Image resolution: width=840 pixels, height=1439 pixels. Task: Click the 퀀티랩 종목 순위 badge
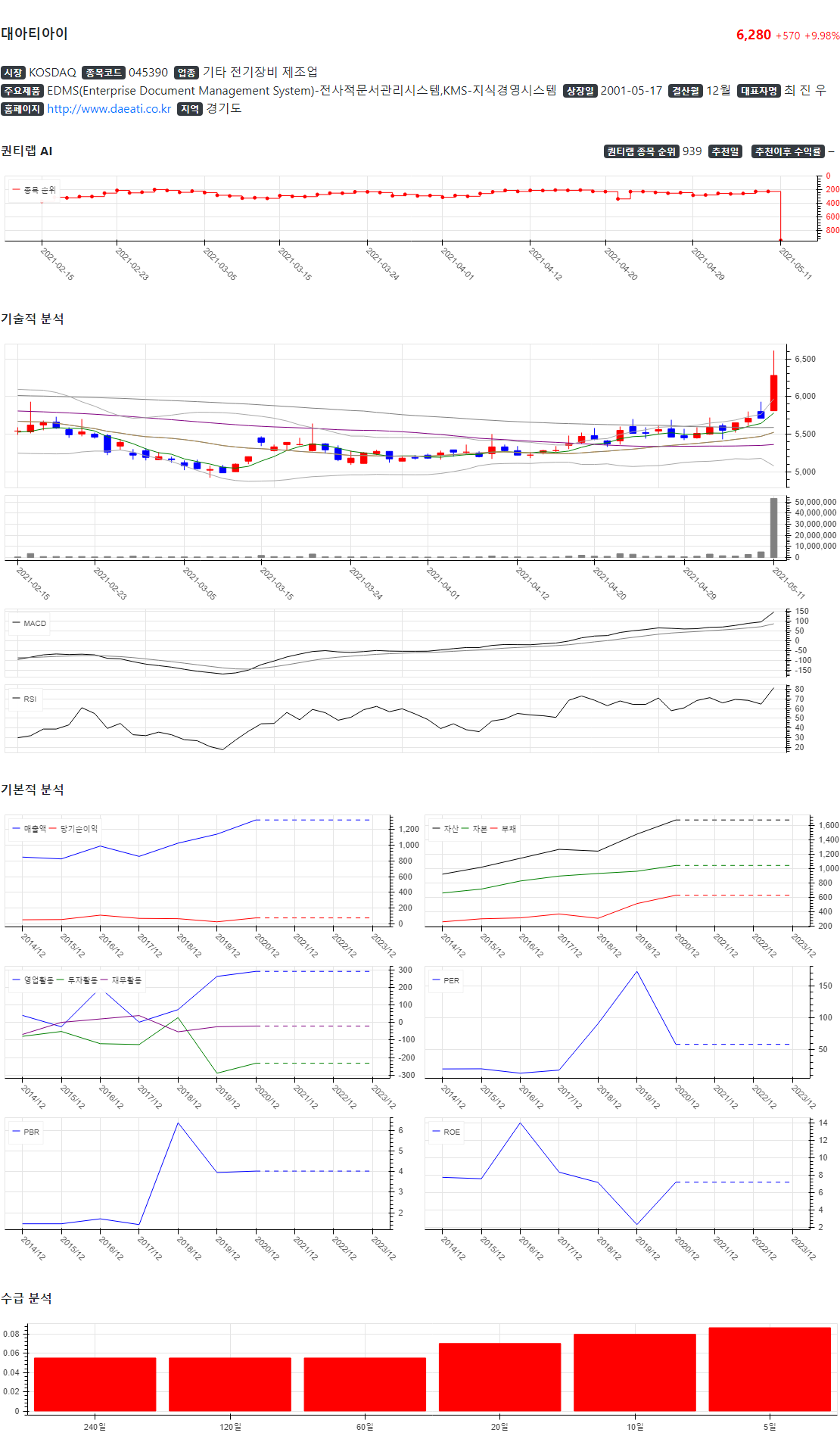[642, 151]
